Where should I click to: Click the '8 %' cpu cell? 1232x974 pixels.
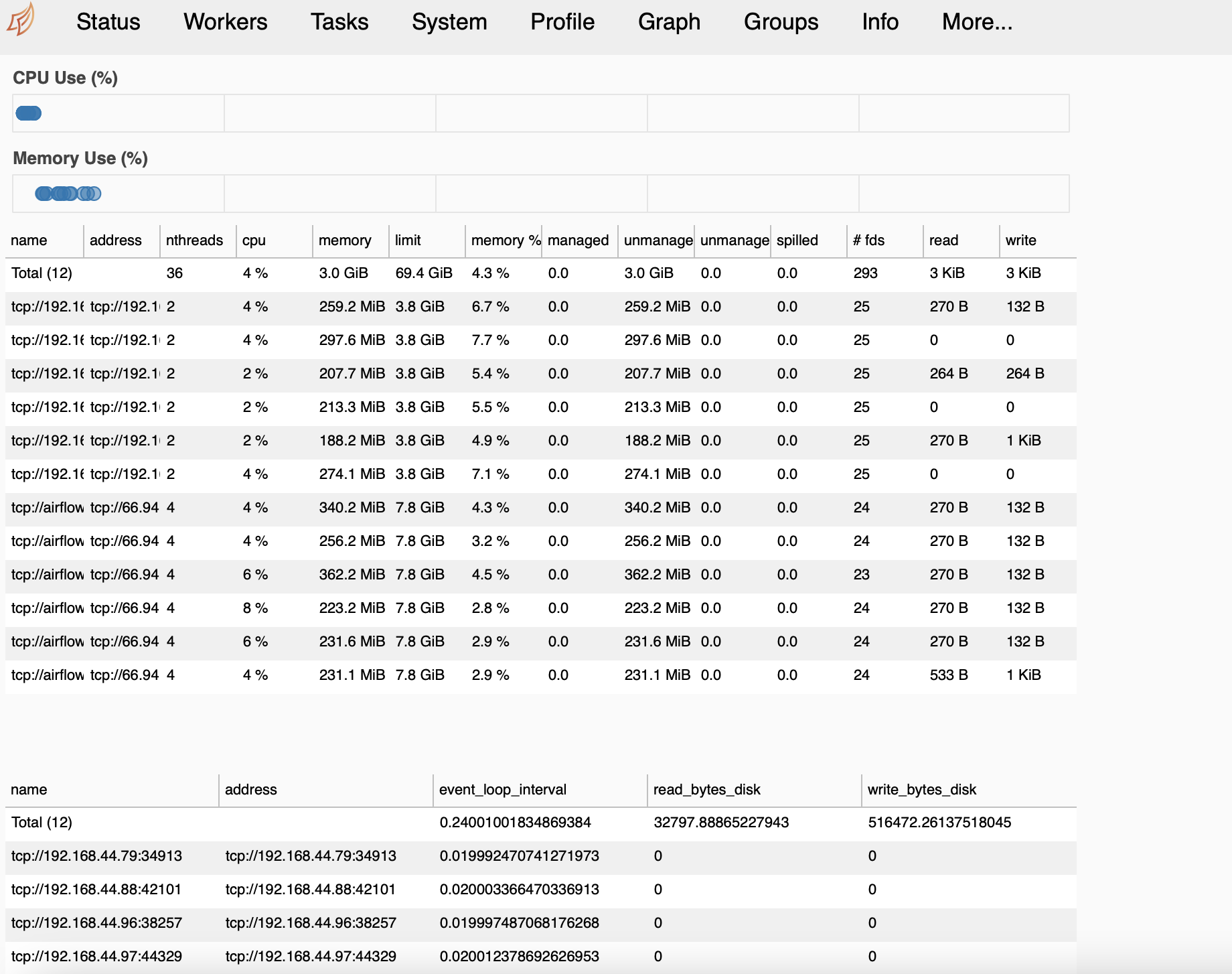click(x=255, y=608)
